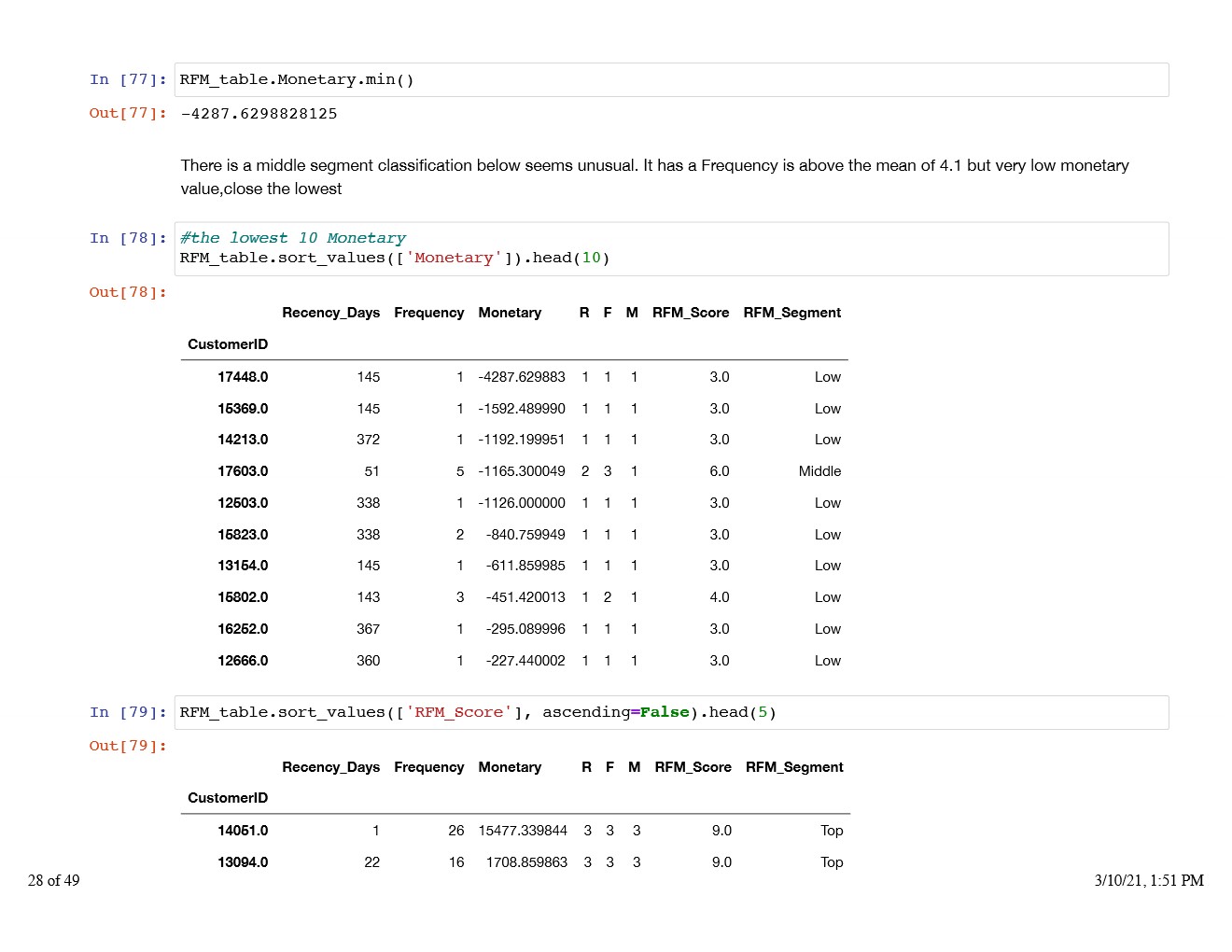Click Frequency column header in Out[79] table
Viewport: 1232px width, 952px height.
tap(428, 767)
